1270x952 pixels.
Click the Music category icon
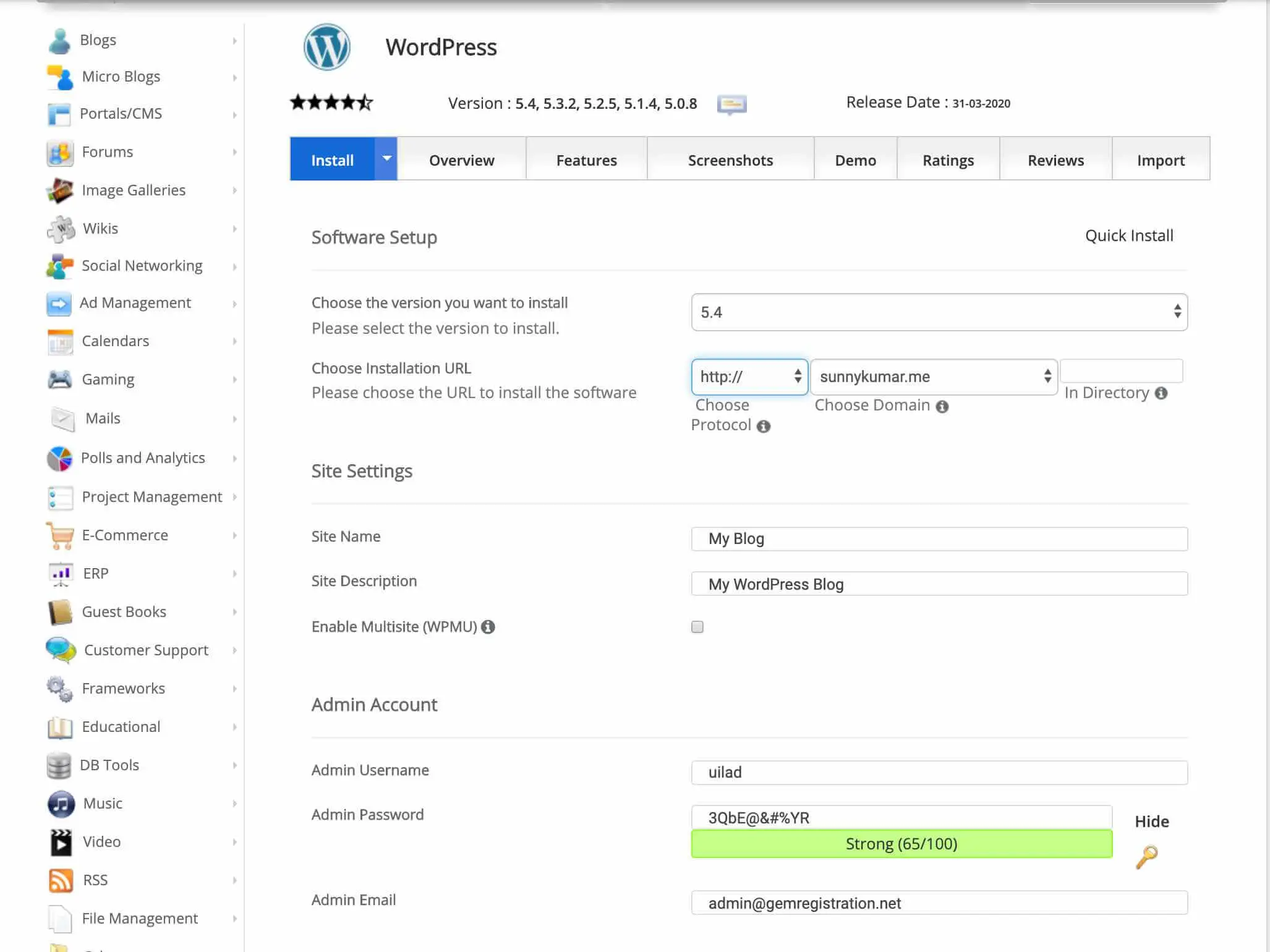[61, 804]
